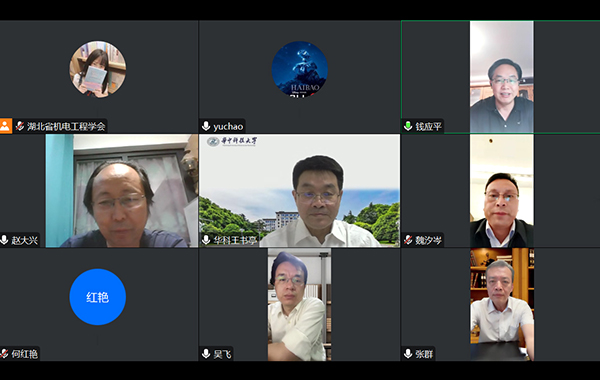
Task: Click the orange host icon beside 湖北省机电工程学会
Action: (x=5, y=126)
